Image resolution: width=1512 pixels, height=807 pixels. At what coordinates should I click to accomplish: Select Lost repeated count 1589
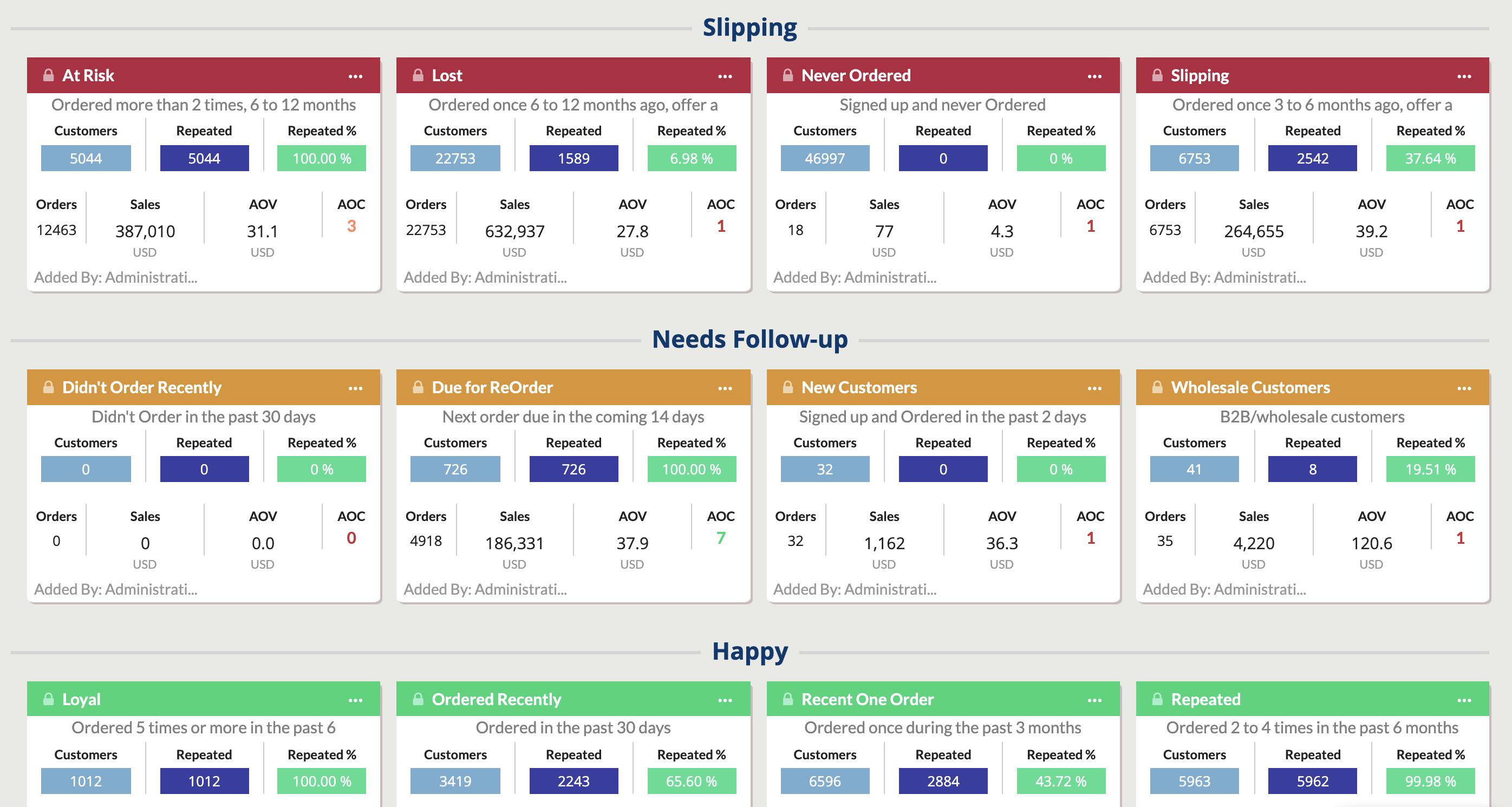(x=573, y=159)
